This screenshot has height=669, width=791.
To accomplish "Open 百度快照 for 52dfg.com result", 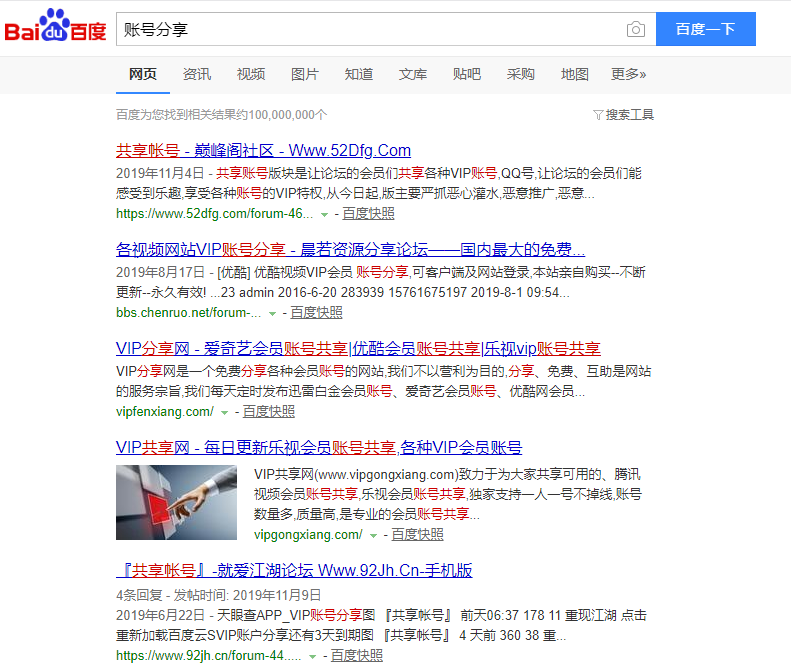I will 368,214.
